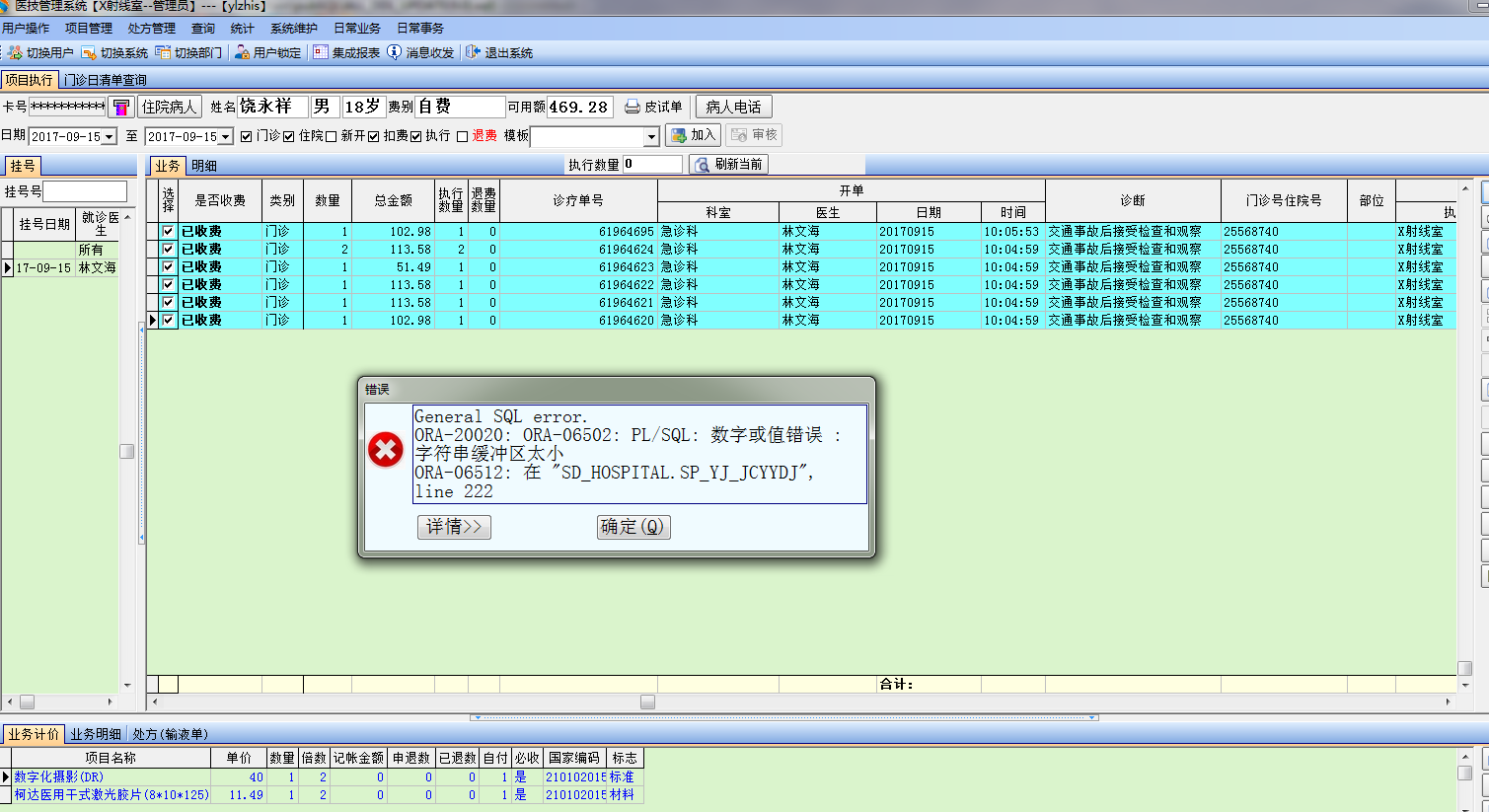
Task: Click the 切换用户 switch user icon
Action: tap(15, 52)
